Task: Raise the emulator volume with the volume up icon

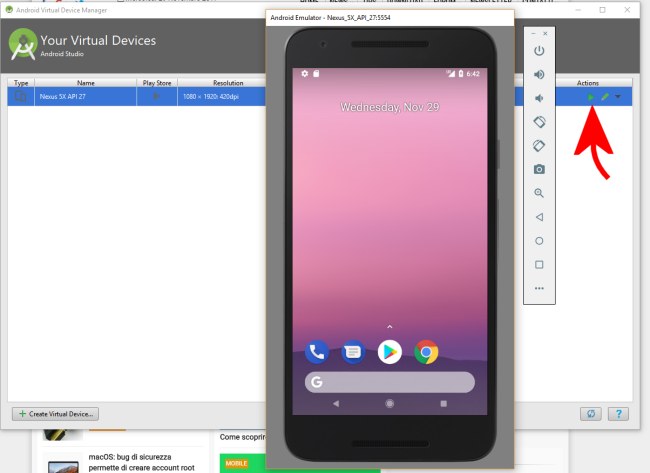Action: click(539, 74)
